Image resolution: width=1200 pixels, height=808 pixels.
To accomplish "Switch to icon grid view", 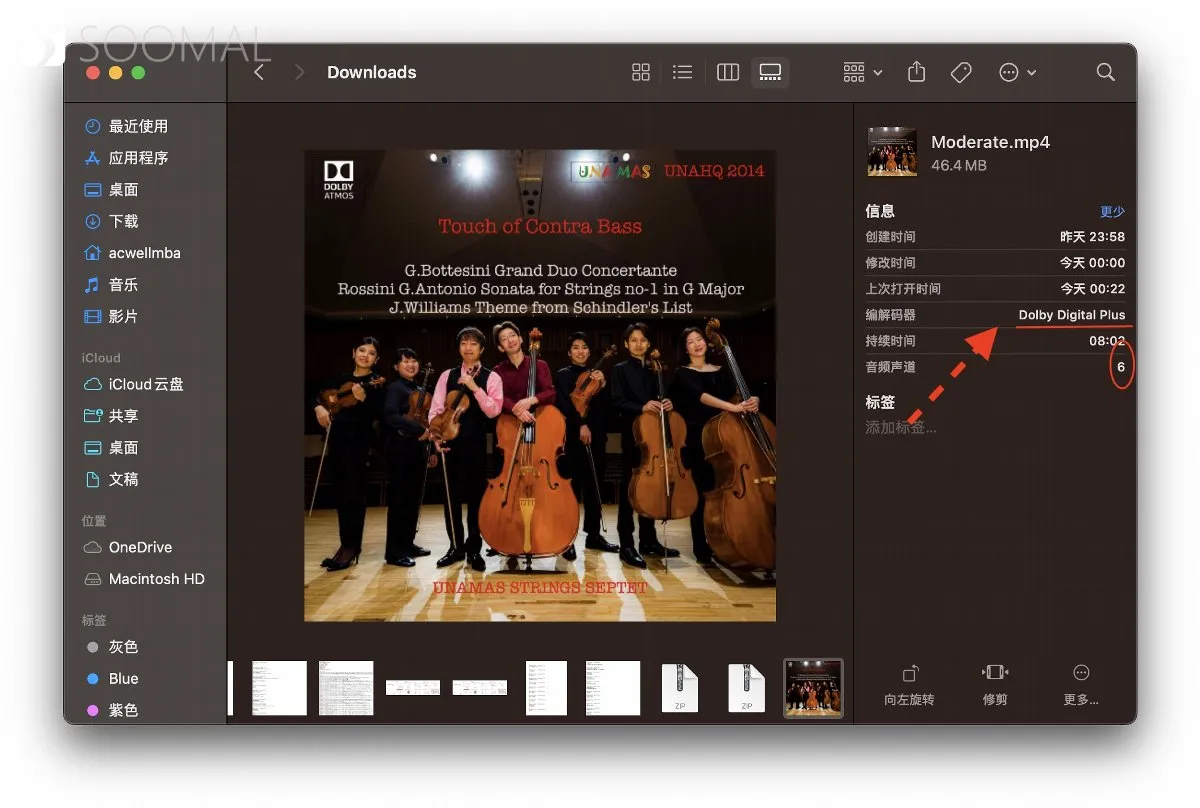I will tap(641, 72).
